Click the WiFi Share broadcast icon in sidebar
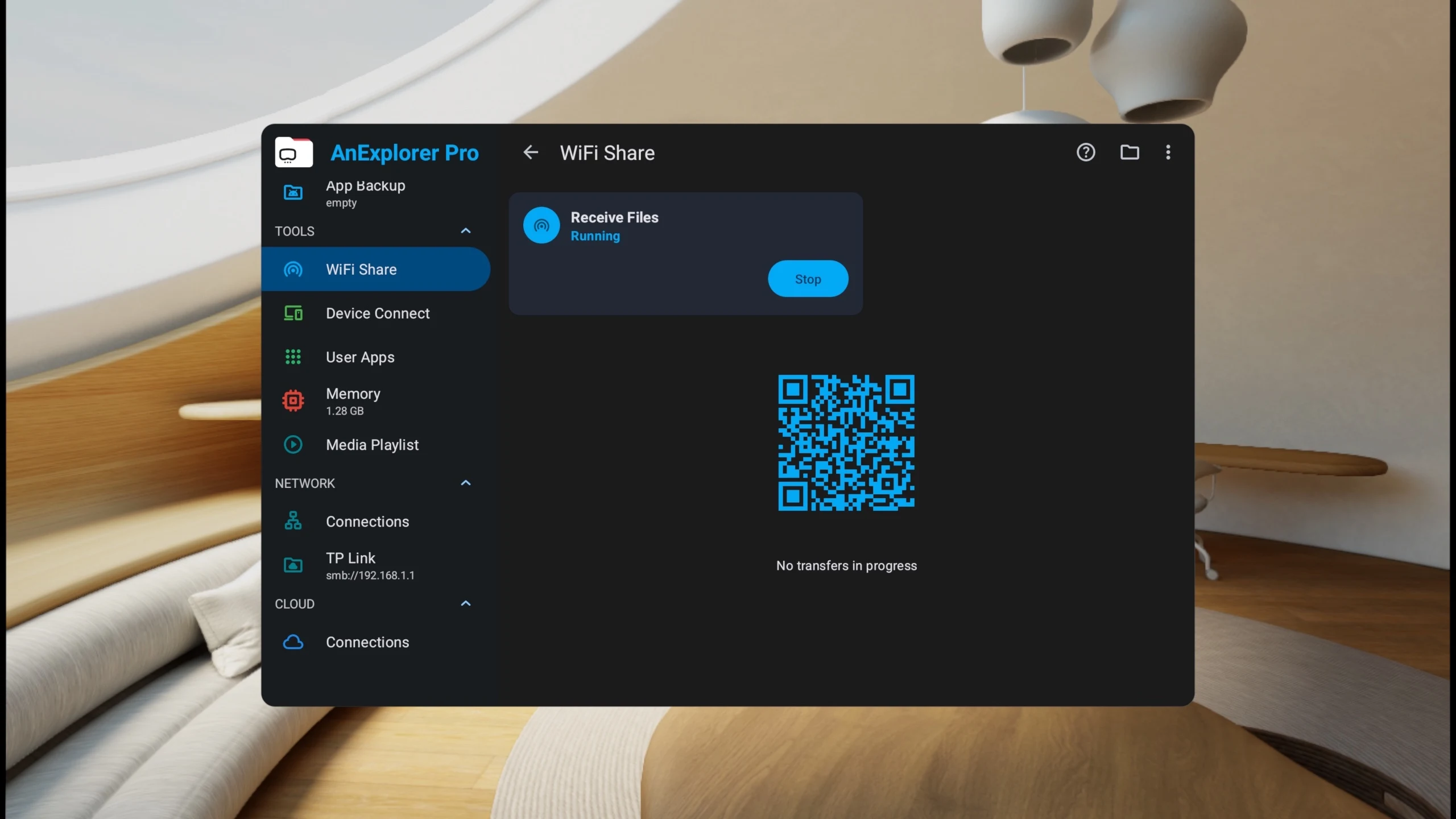The height and width of the screenshot is (819, 1456). (293, 270)
